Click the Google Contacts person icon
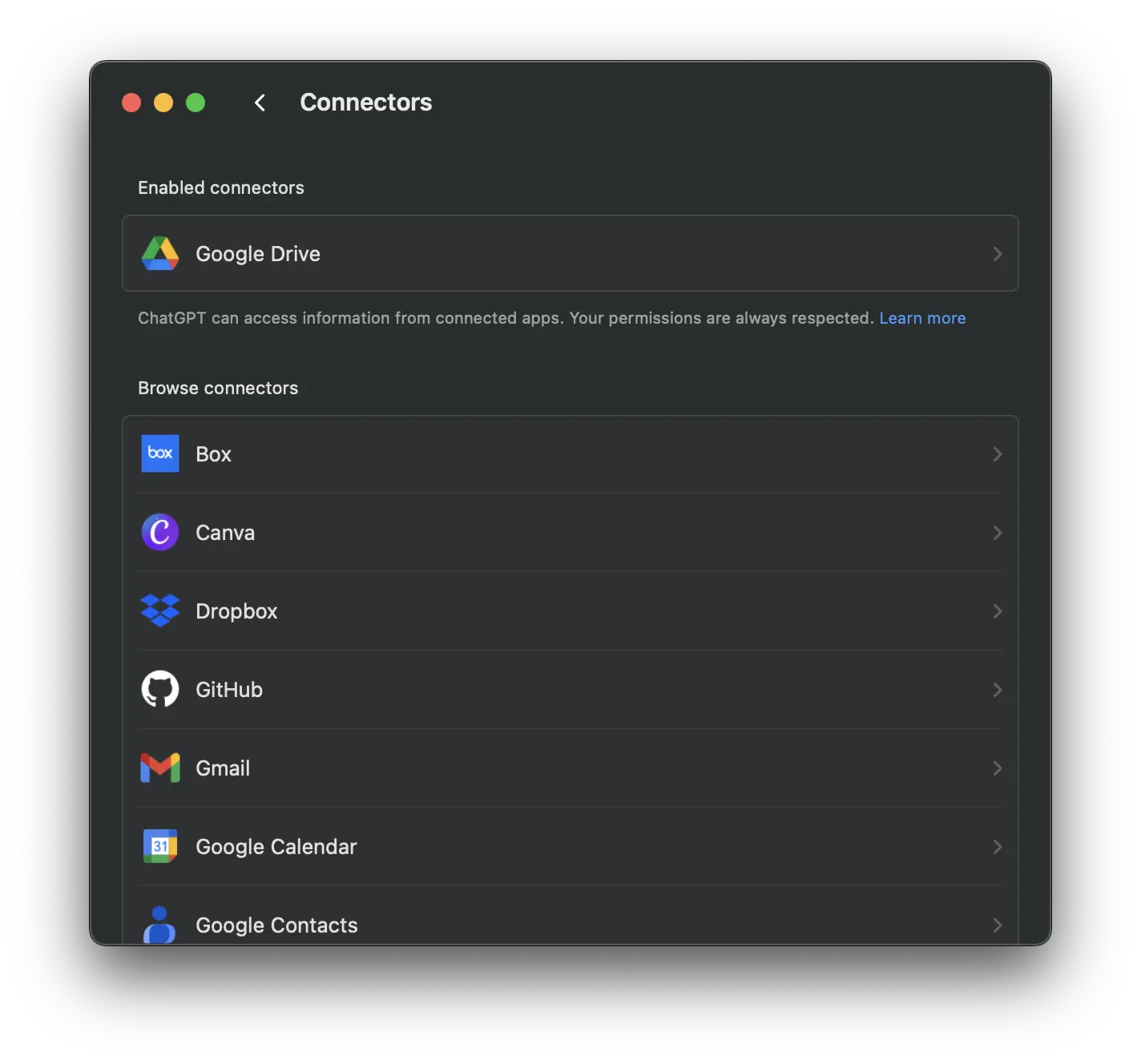Viewport: 1141px width, 1064px height. pyautogui.click(x=159, y=925)
